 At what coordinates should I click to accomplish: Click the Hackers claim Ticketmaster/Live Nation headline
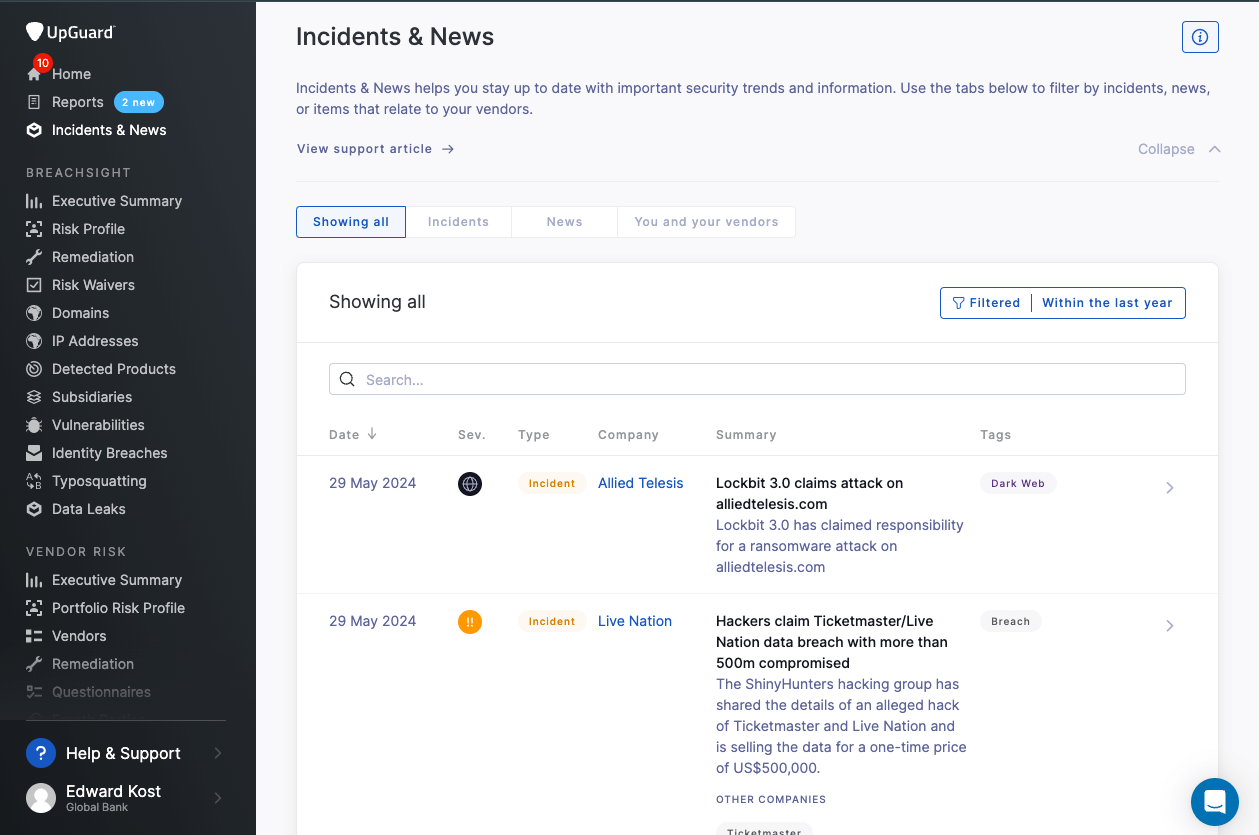click(832, 642)
